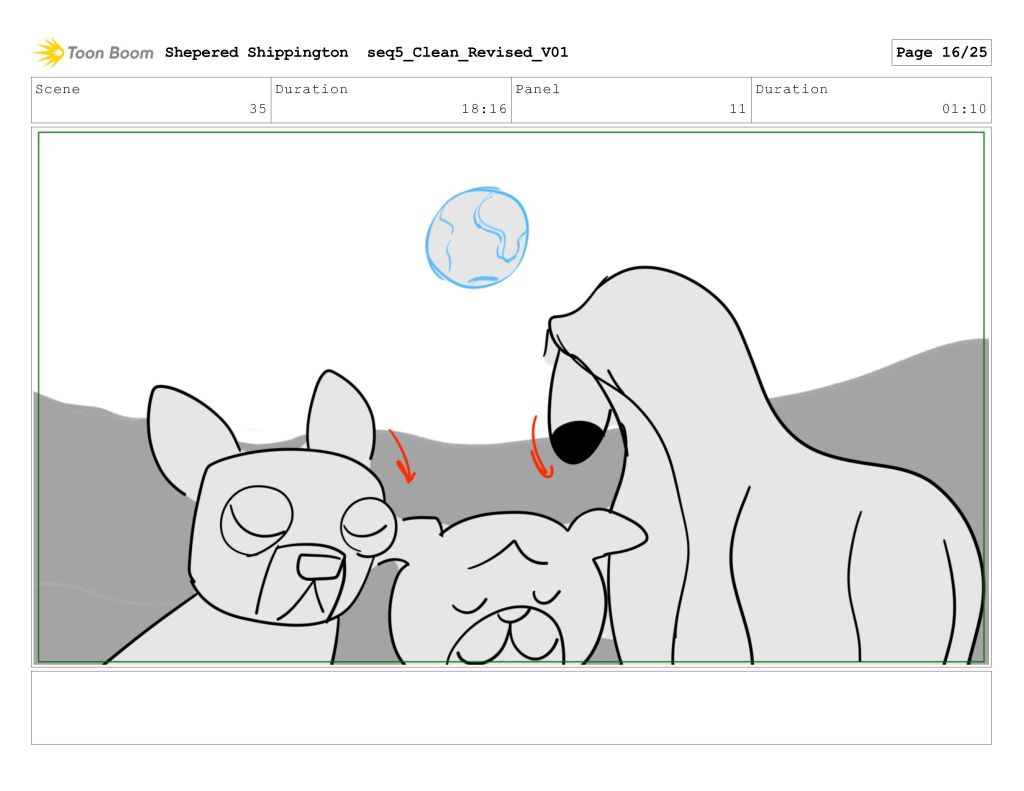Click the bulldog's closed right eye

tap(368, 526)
